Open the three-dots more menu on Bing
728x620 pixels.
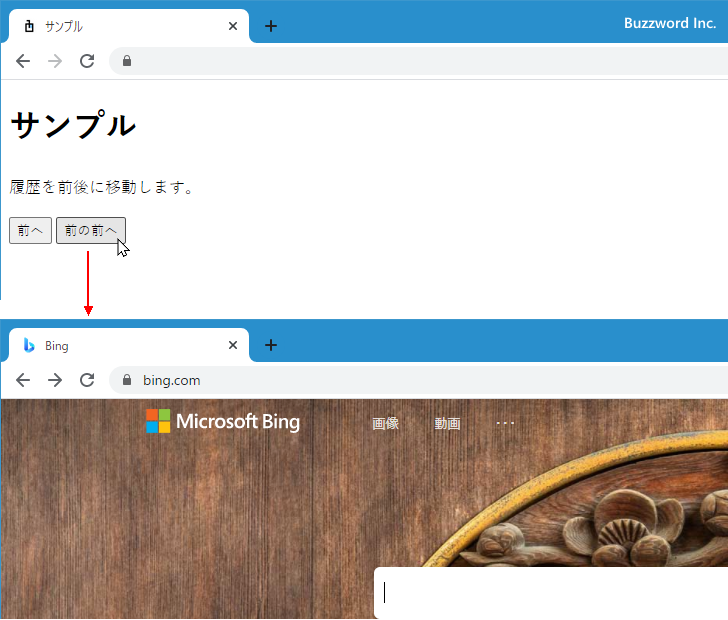coord(505,423)
